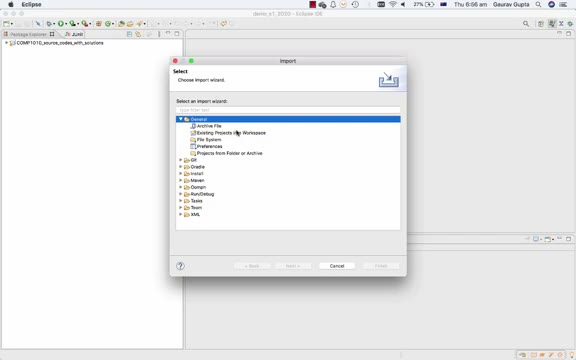Click the Debug toolbar icon
Viewport: 576px width, 360px height.
tap(49, 24)
